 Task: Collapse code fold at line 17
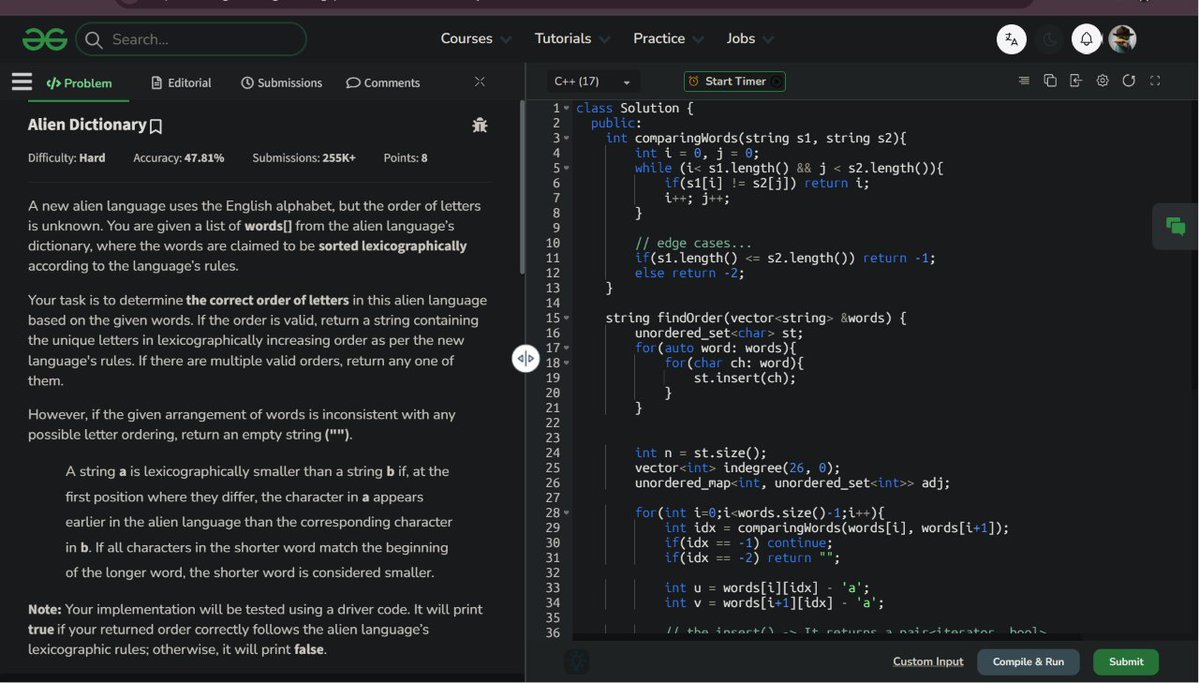pyautogui.click(x=567, y=348)
